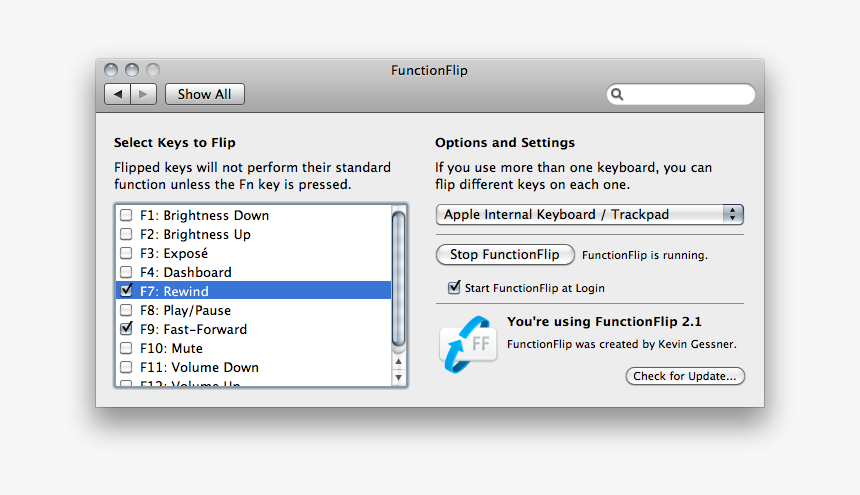Click the keyboard dropdown's double-arrow stepper

[733, 214]
